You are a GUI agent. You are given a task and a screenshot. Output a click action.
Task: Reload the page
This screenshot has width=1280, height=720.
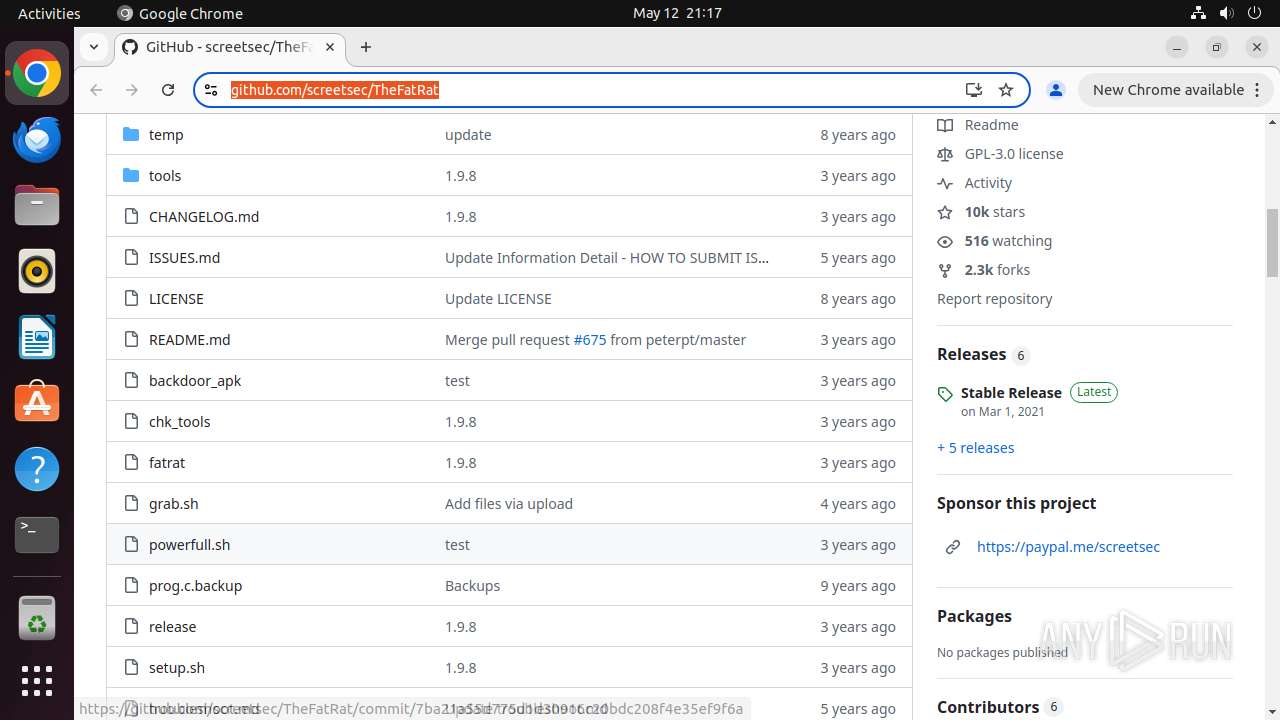(168, 90)
